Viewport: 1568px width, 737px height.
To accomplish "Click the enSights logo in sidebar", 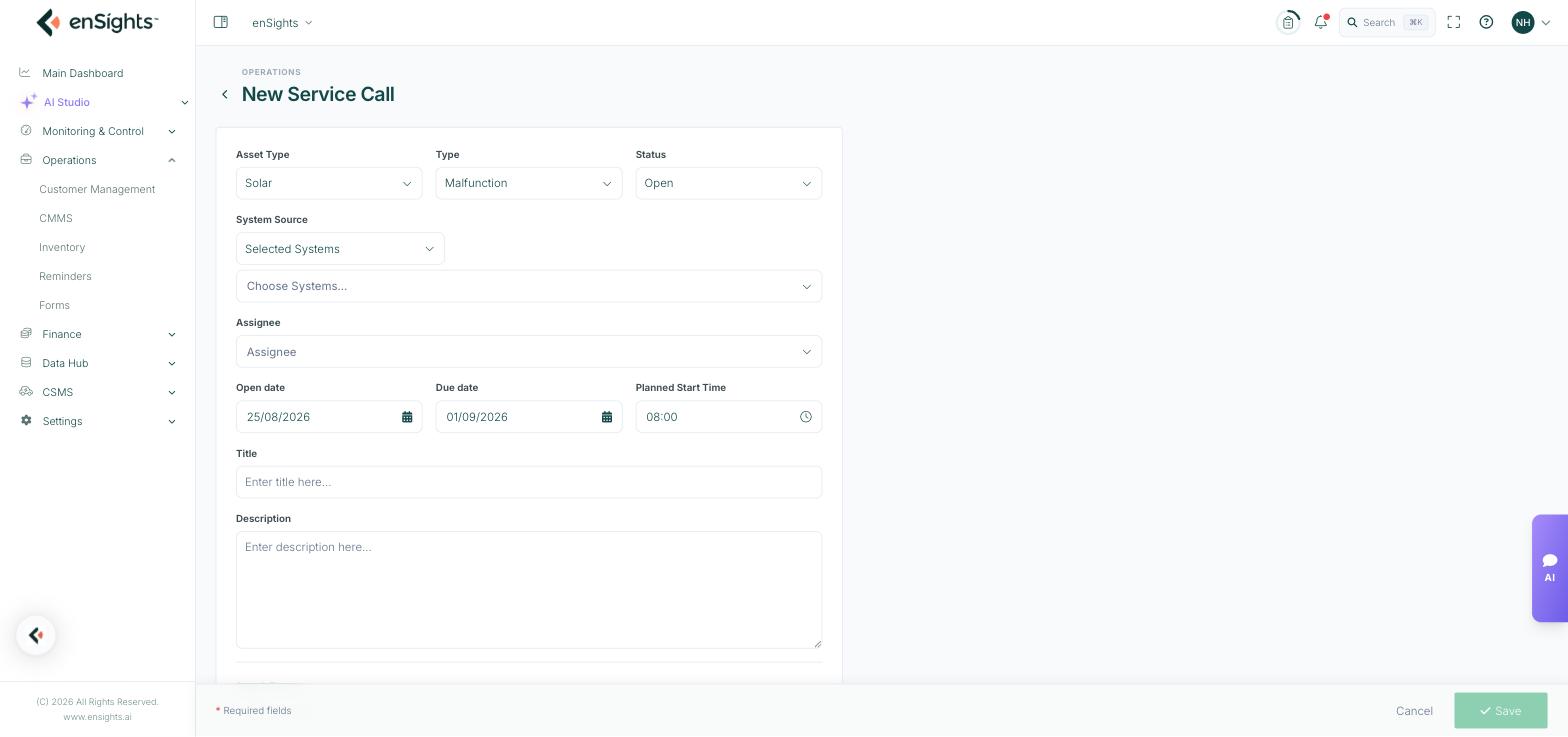I will tap(97, 22).
